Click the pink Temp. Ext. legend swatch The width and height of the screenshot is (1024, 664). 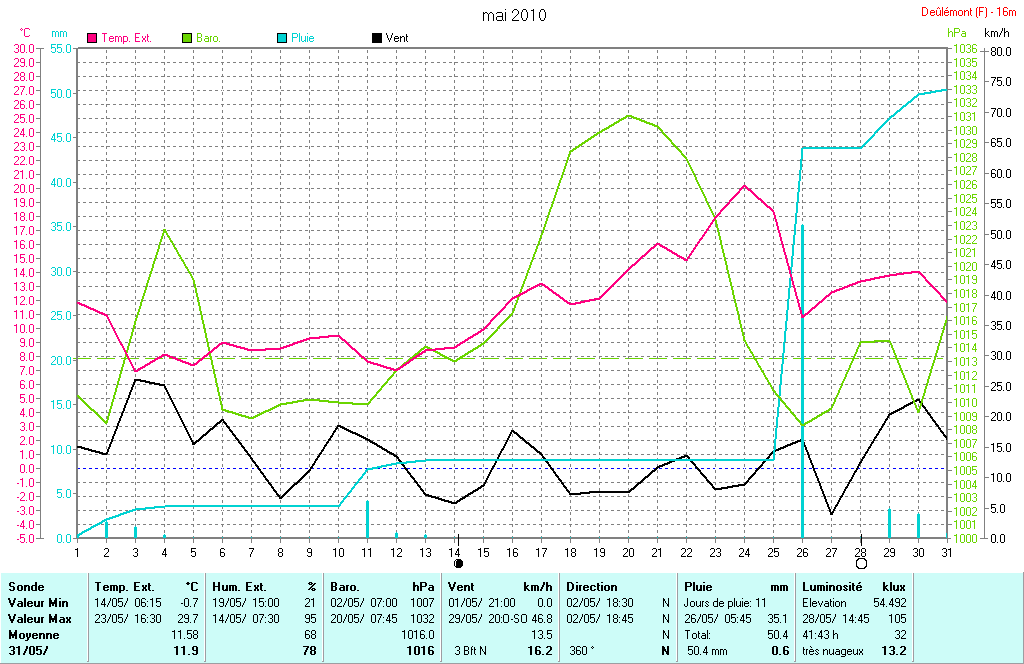(93, 38)
